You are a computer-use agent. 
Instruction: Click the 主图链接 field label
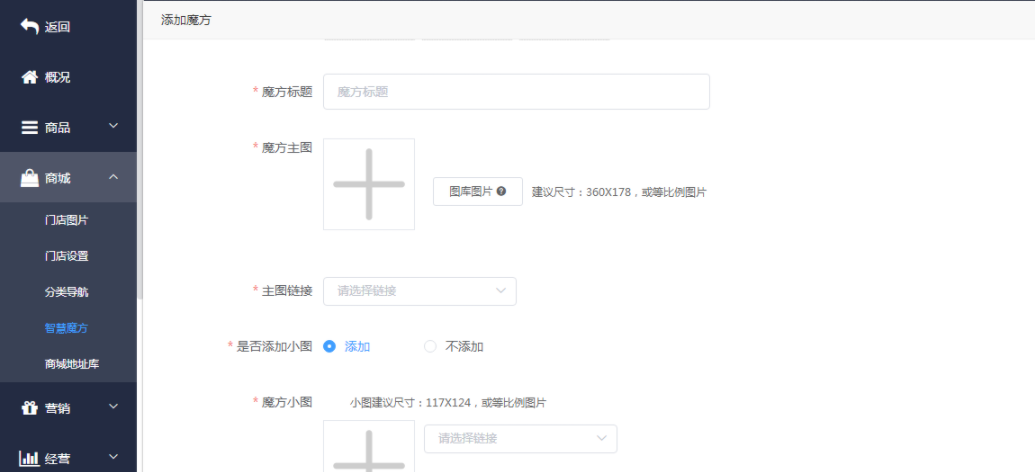287,290
